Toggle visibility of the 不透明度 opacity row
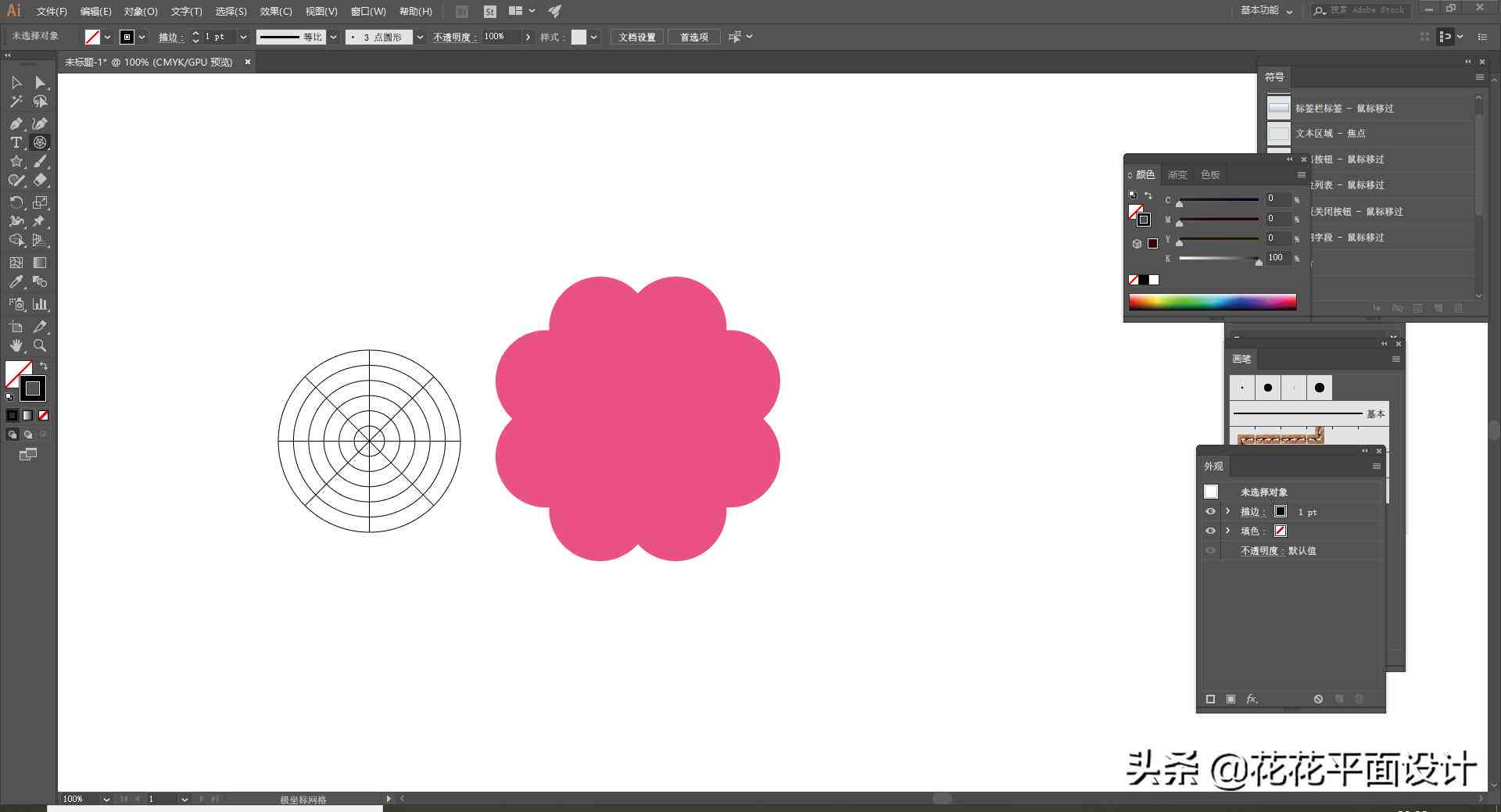This screenshot has height=812, width=1501. pos(1210,550)
